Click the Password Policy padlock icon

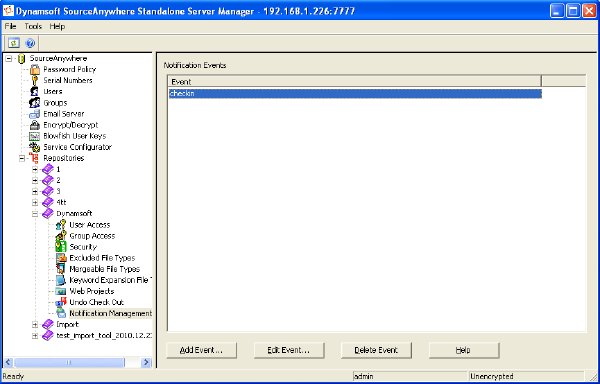pyautogui.click(x=35, y=70)
